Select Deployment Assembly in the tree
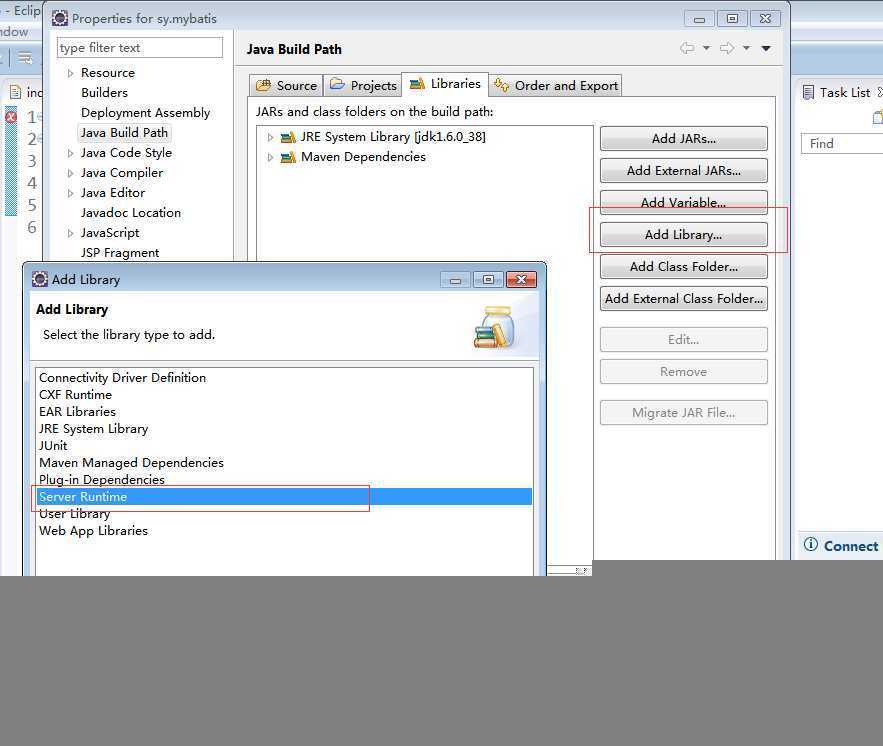 tap(145, 113)
